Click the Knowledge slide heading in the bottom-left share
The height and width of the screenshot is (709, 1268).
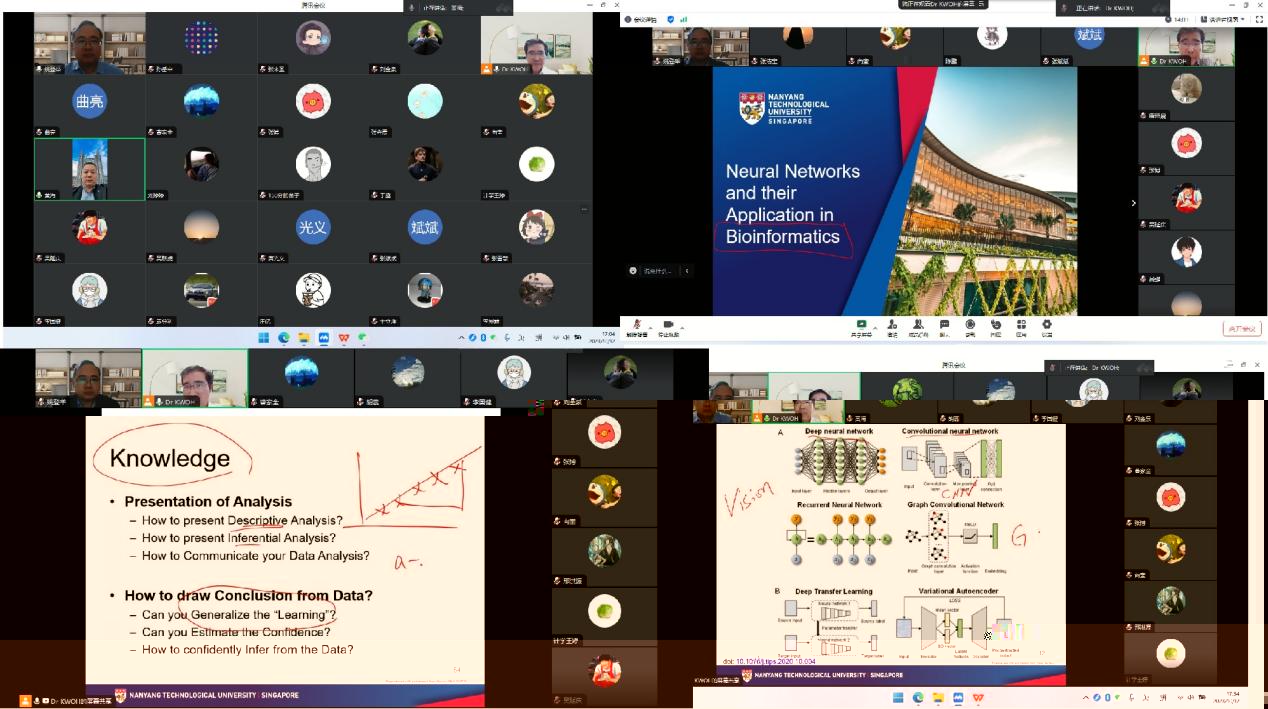click(170, 458)
